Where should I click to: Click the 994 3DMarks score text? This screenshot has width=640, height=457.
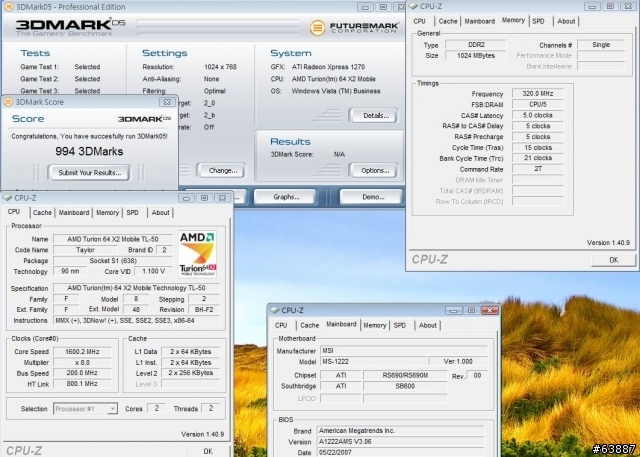pyautogui.click(x=89, y=151)
